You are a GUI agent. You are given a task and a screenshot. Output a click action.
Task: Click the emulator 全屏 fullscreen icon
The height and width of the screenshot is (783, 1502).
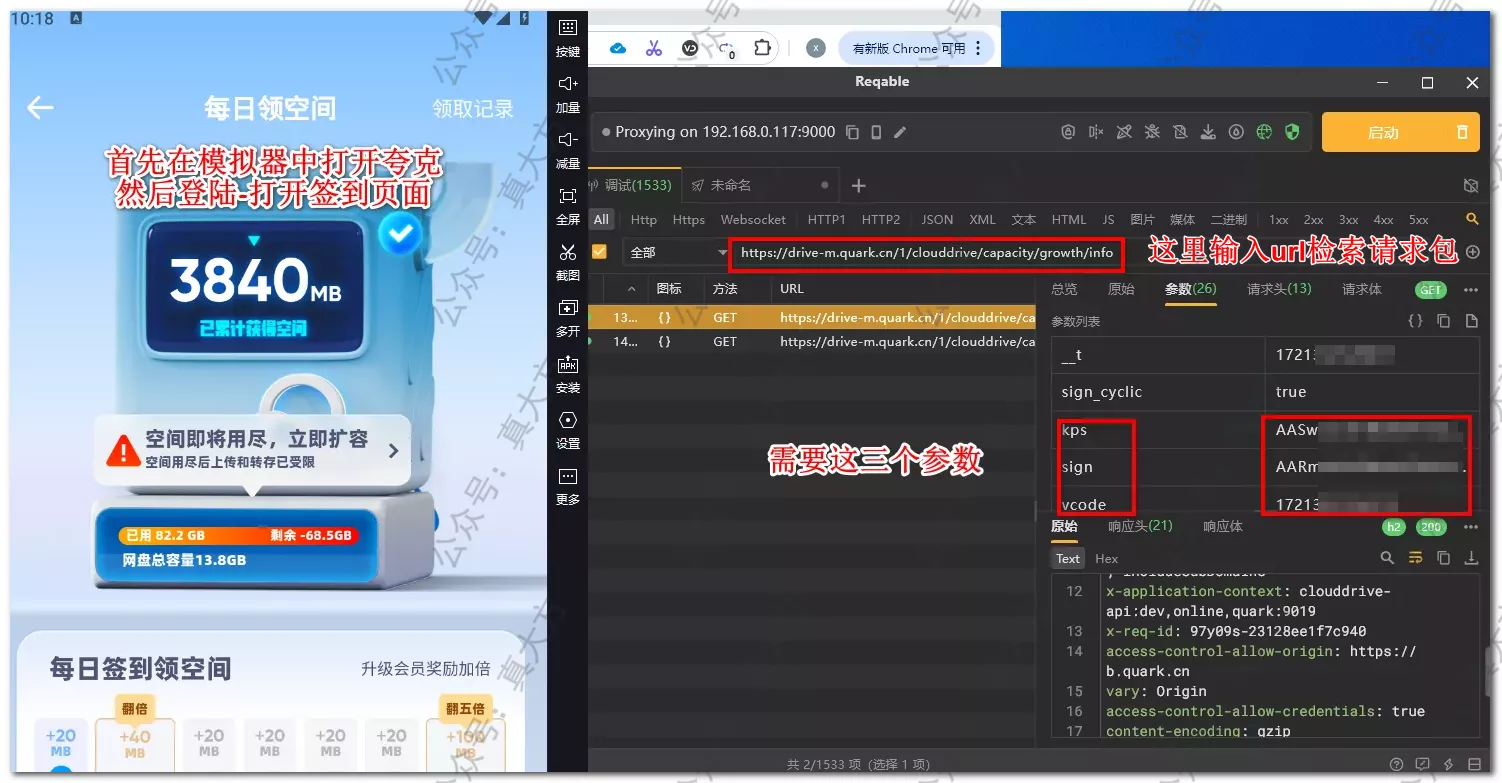(567, 195)
